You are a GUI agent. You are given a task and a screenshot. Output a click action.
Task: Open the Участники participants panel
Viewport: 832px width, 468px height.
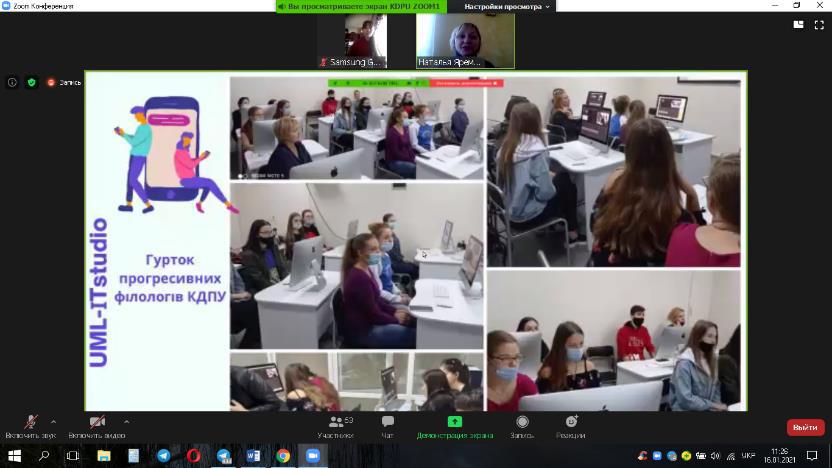pyautogui.click(x=336, y=426)
